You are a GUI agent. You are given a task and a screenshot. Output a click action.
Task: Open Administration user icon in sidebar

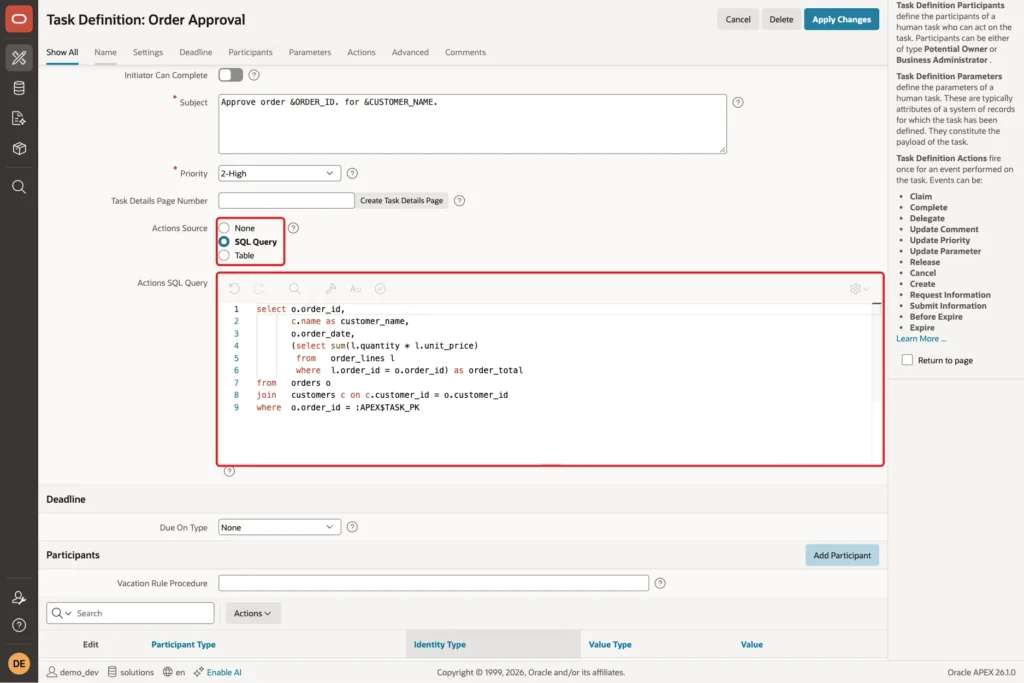[x=19, y=597]
